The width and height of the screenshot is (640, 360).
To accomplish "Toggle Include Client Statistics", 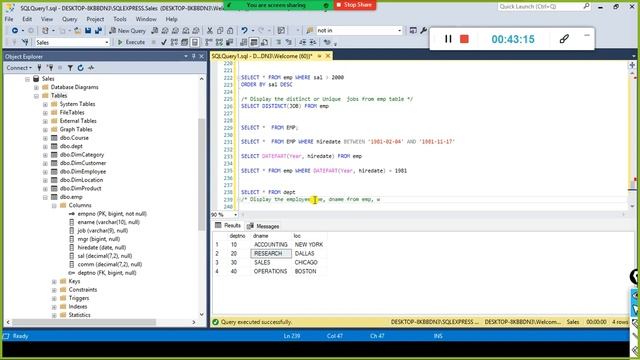I will click(x=229, y=42).
